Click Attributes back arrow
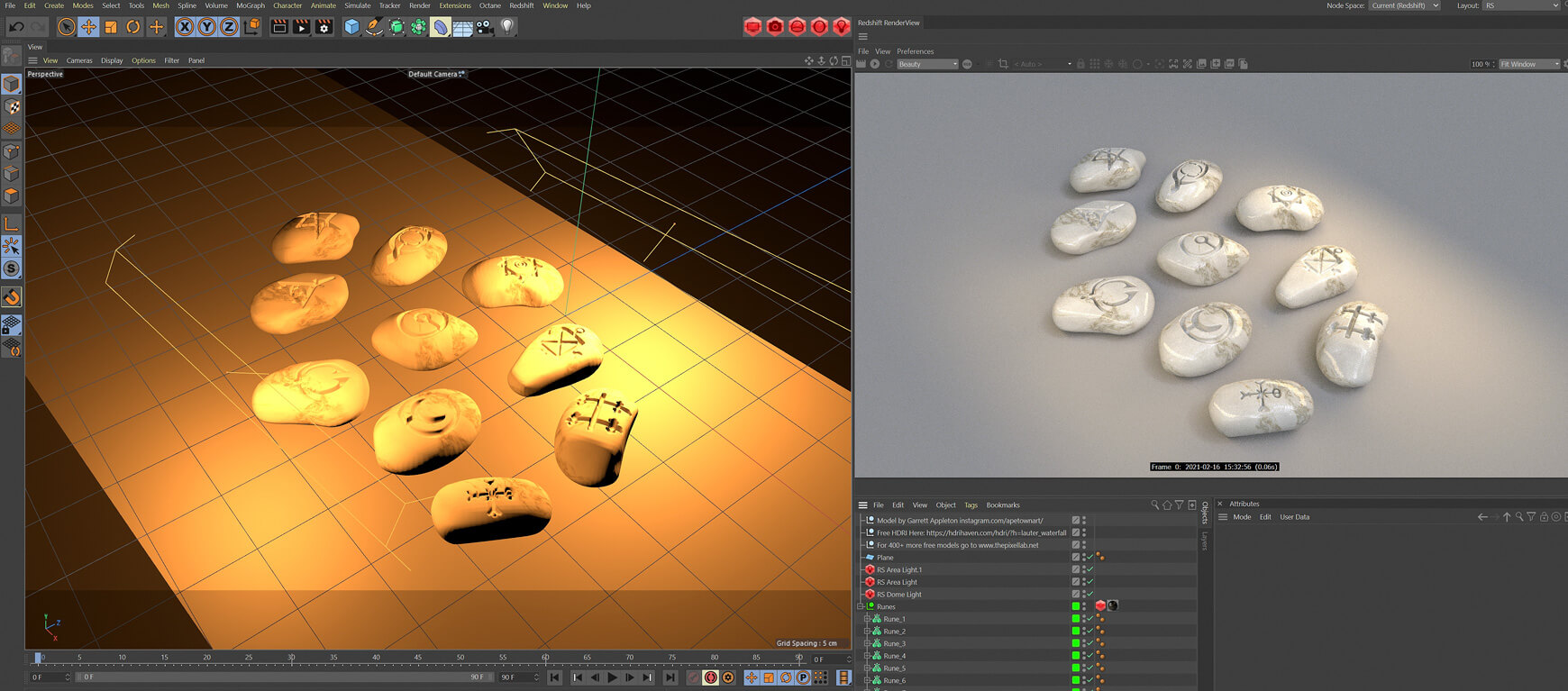1568x691 pixels. click(x=1482, y=517)
